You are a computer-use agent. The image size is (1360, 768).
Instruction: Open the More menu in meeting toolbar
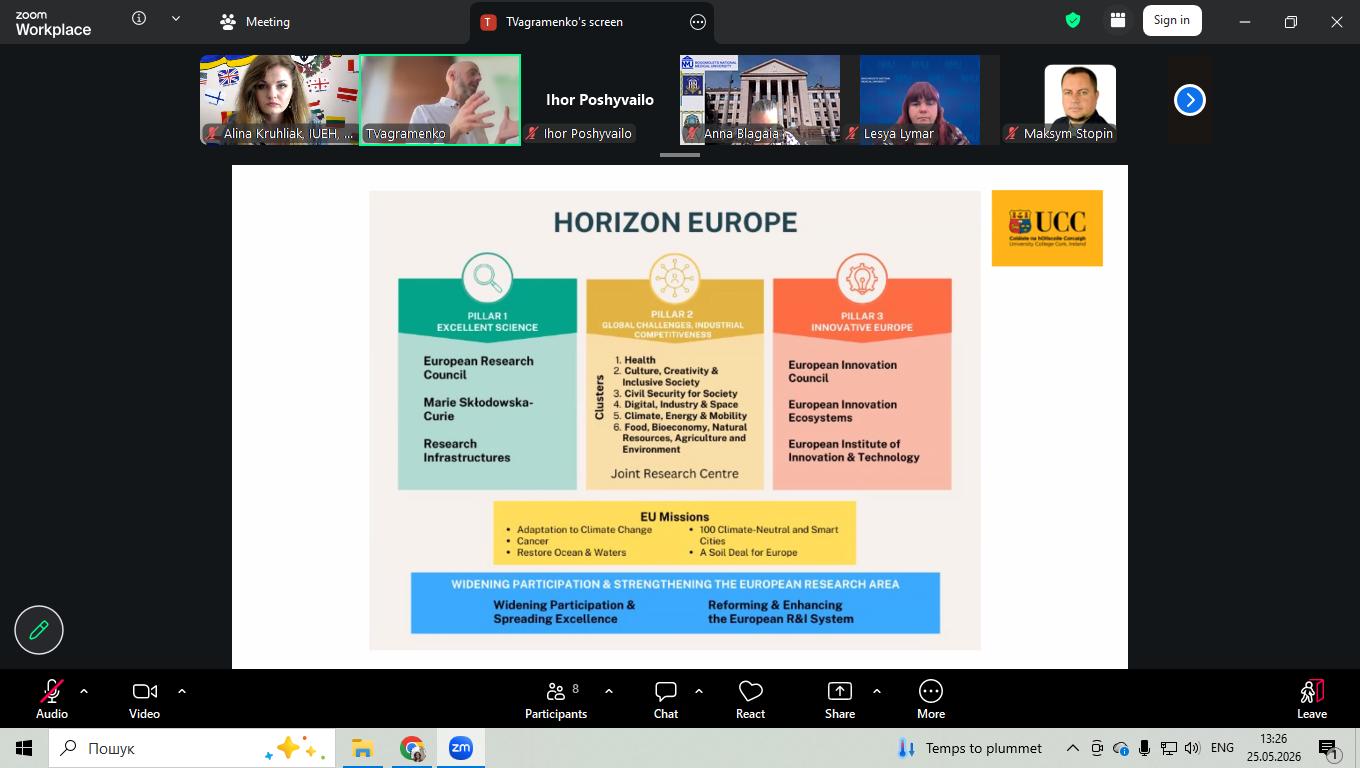pyautogui.click(x=931, y=699)
